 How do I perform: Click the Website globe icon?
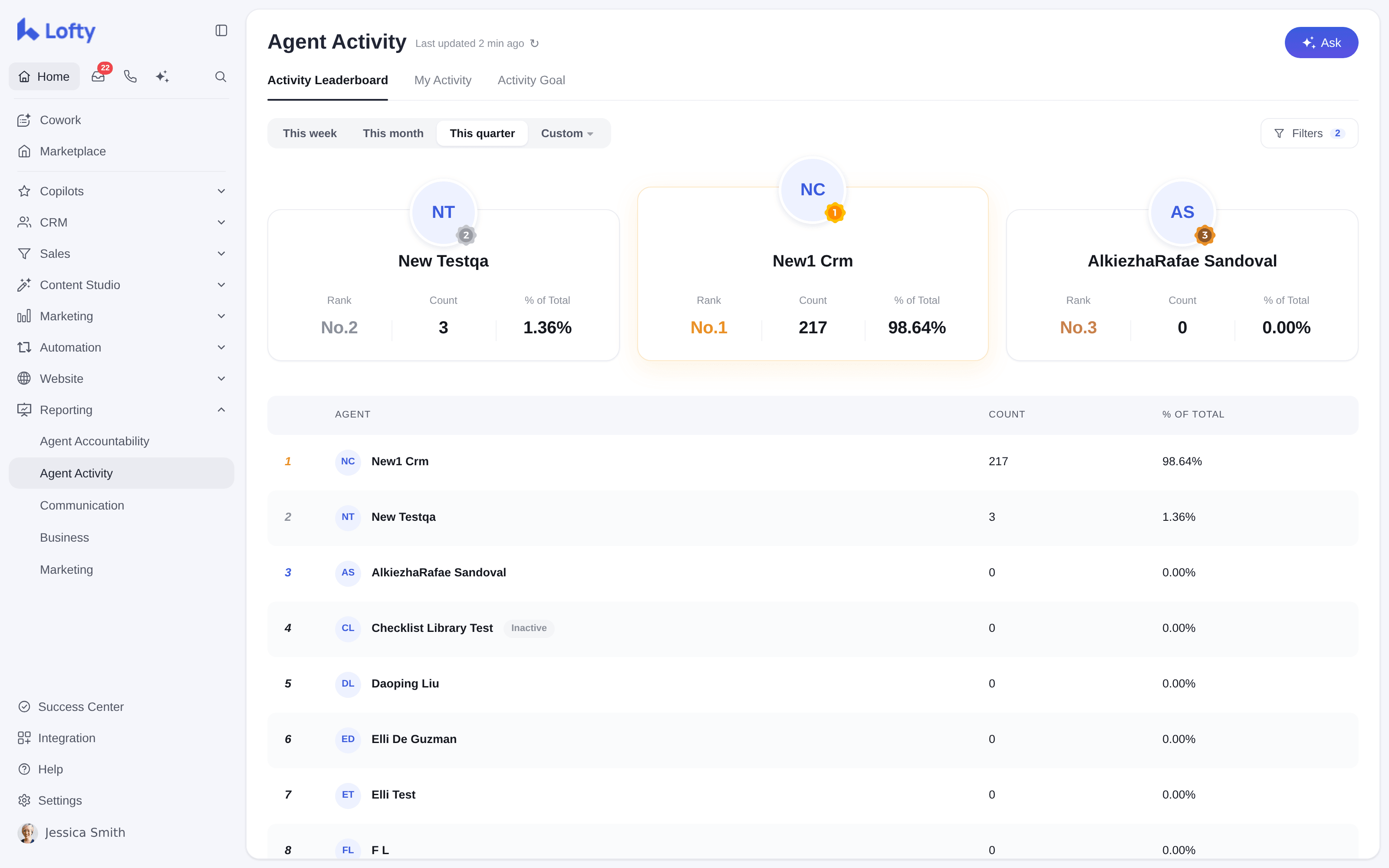(24, 379)
